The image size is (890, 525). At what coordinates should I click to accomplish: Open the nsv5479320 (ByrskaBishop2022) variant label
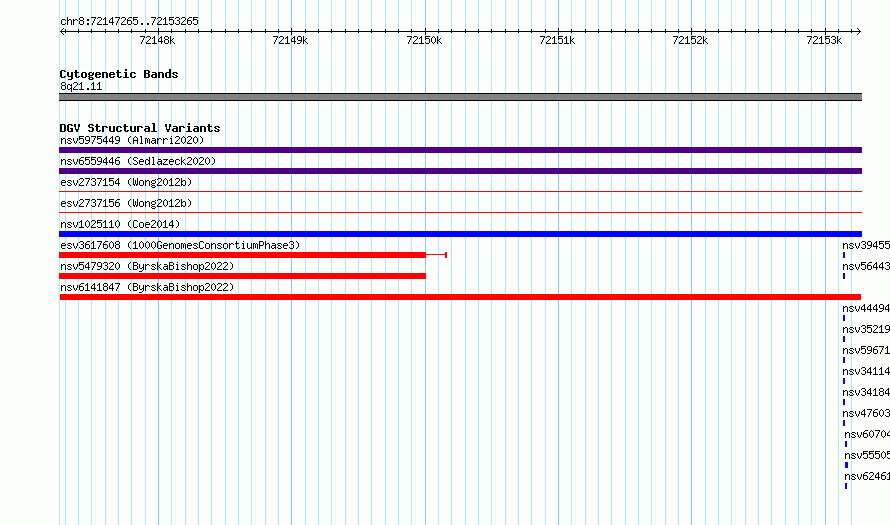click(147, 266)
